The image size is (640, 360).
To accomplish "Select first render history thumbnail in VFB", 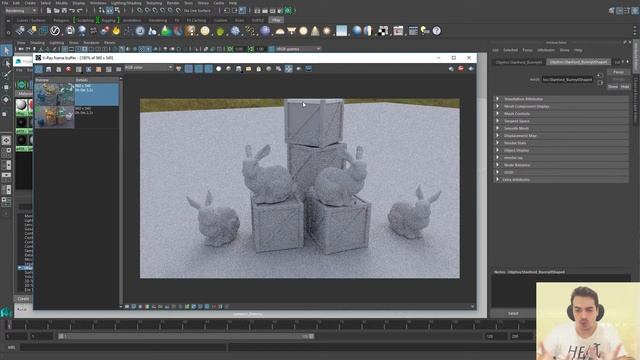I will [54, 94].
